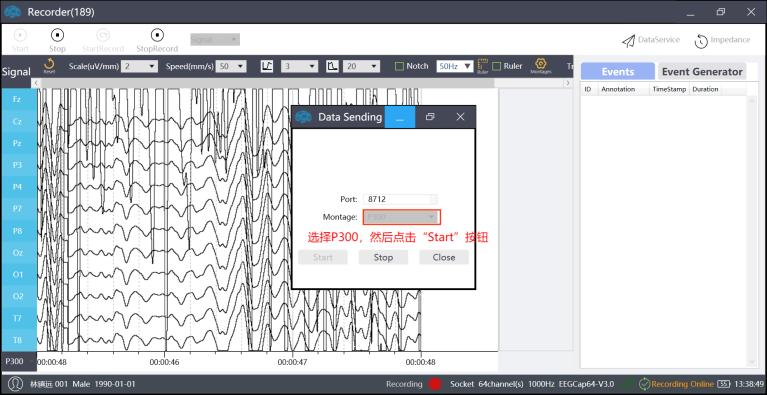
Task: Expand the 50Hz notch frequency dropdown
Action: (x=455, y=66)
